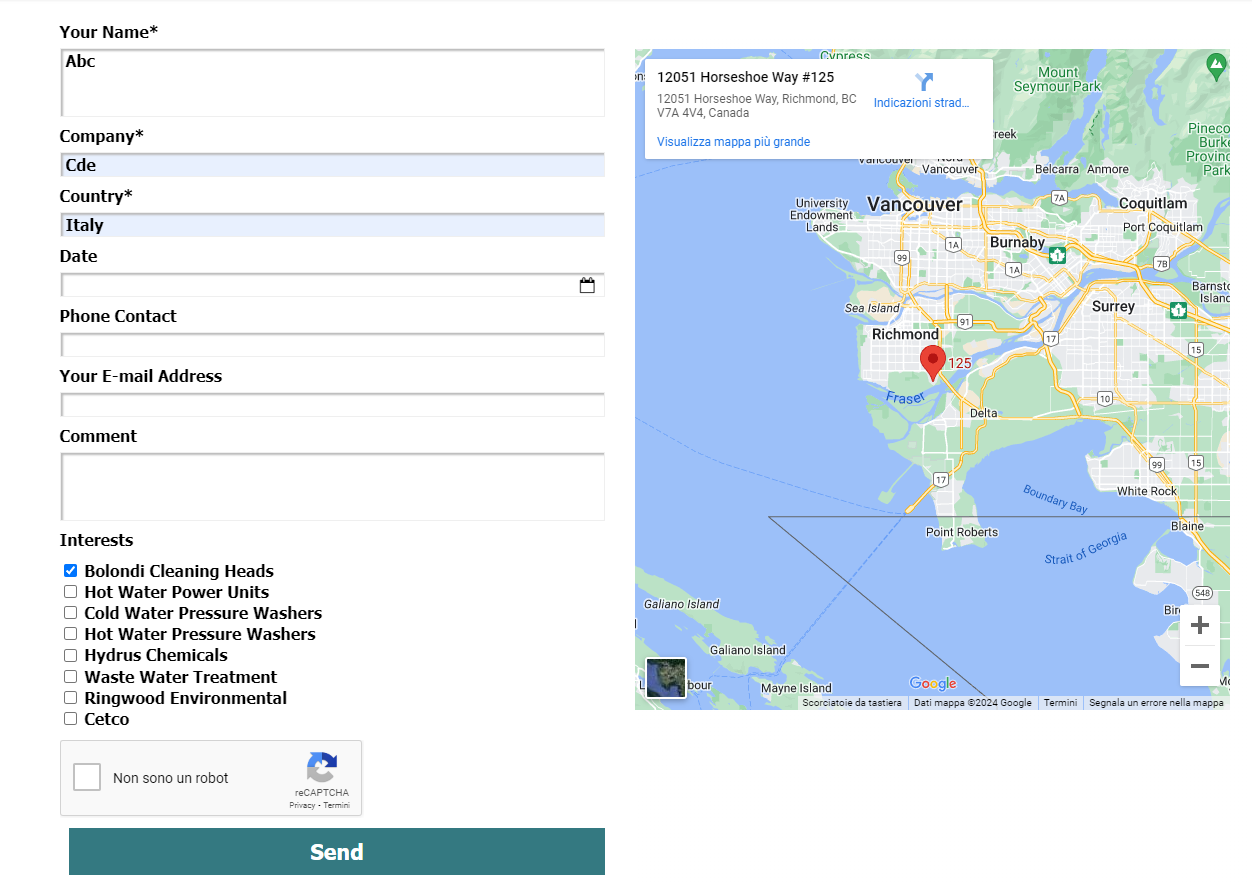1252x884 pixels.
Task: Click White Rock label on map
Action: pos(1147,491)
